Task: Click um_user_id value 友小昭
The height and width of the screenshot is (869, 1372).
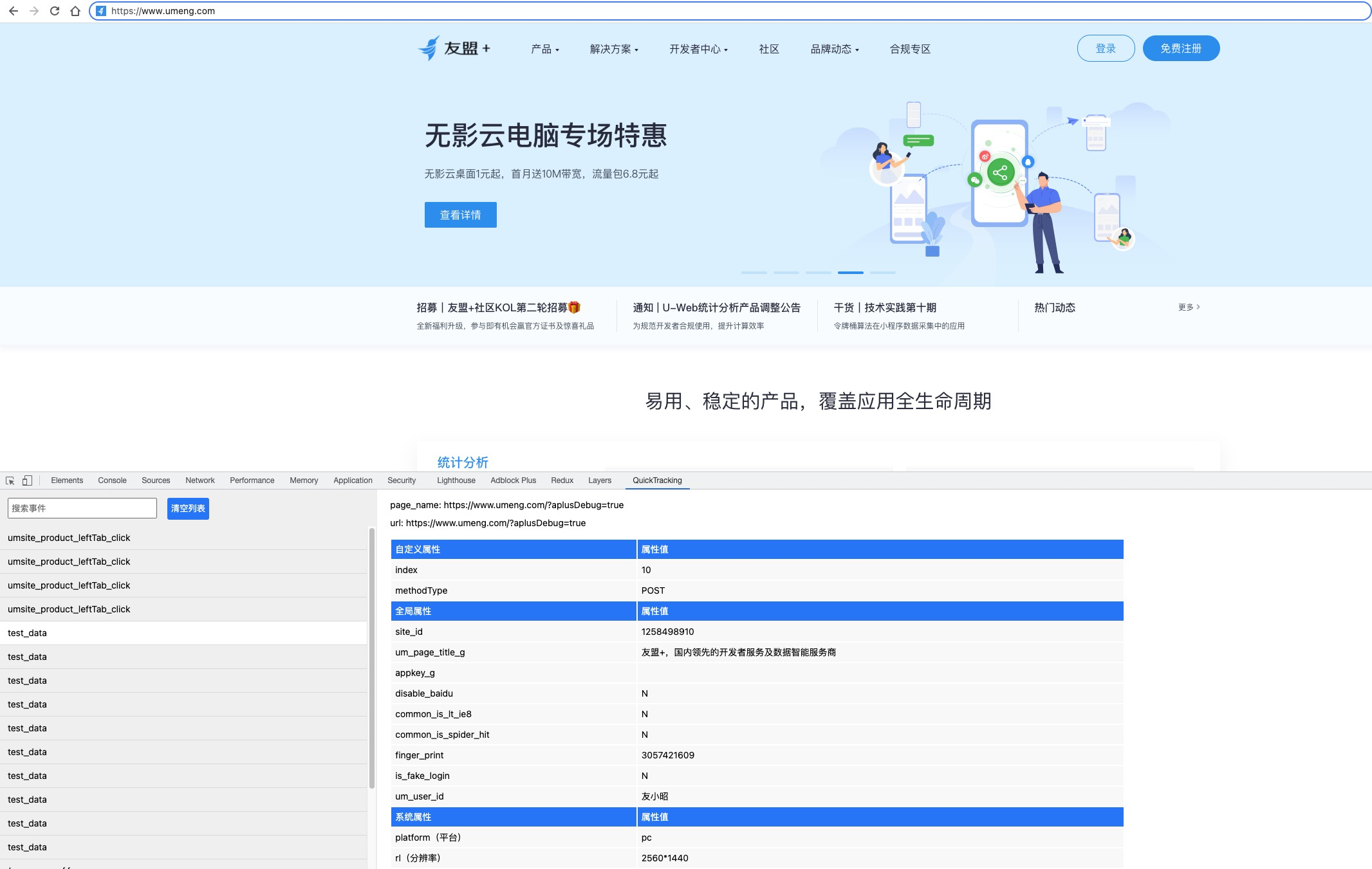Action: 654,796
